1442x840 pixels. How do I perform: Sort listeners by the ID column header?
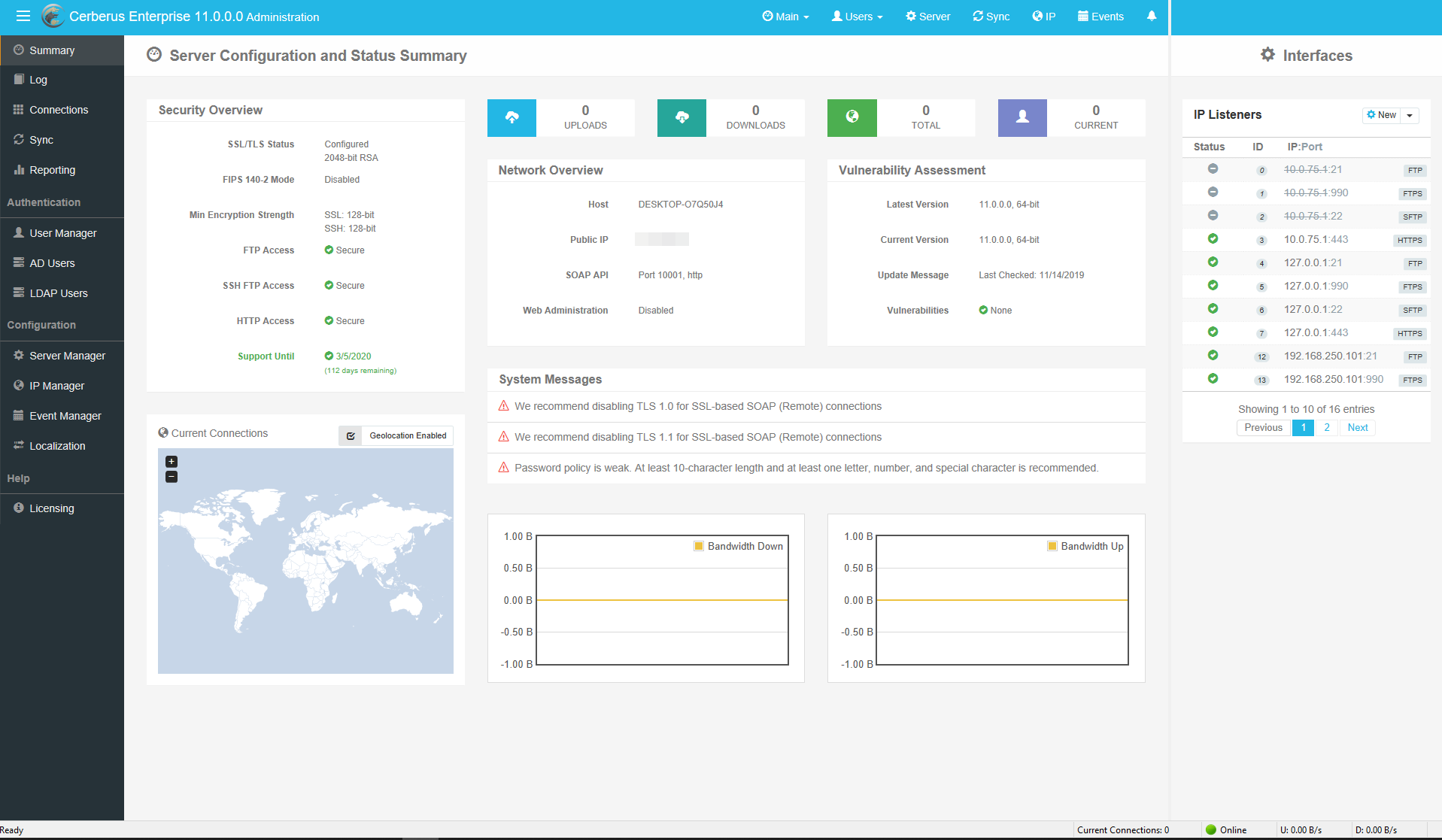point(1258,147)
